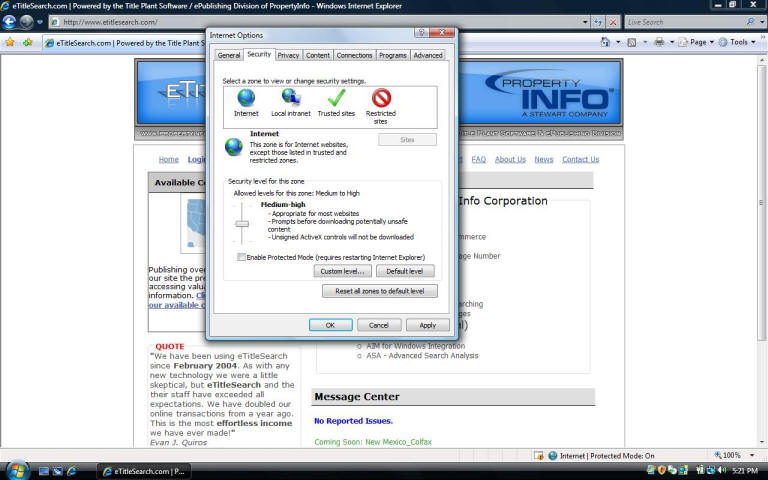Open the Feeds dropdown arrow
The width and height of the screenshot is (768, 480).
click(x=645, y=43)
